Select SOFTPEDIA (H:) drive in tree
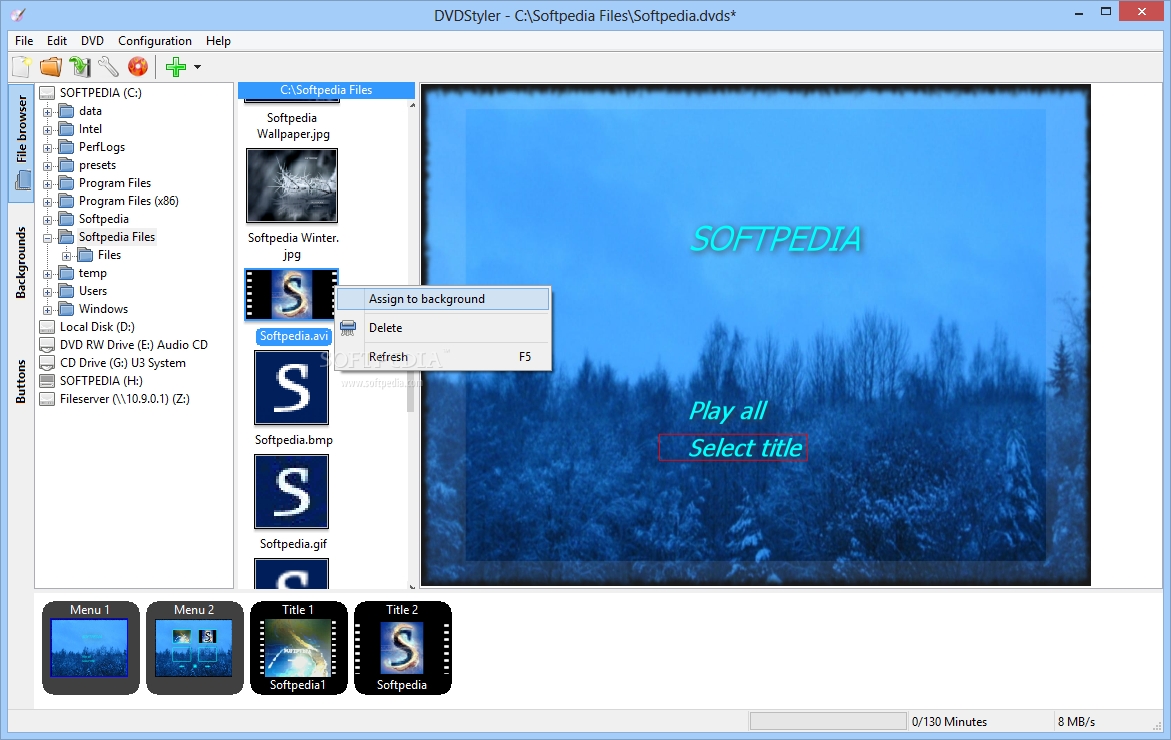Viewport: 1171px width, 740px height. coord(101,380)
